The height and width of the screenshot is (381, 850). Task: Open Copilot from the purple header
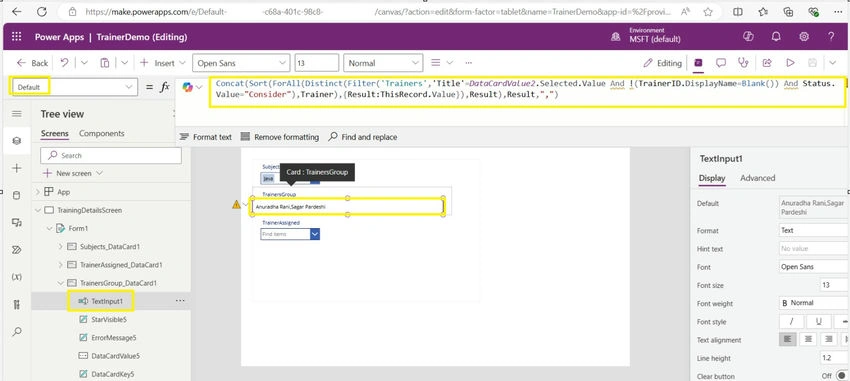coord(749,36)
